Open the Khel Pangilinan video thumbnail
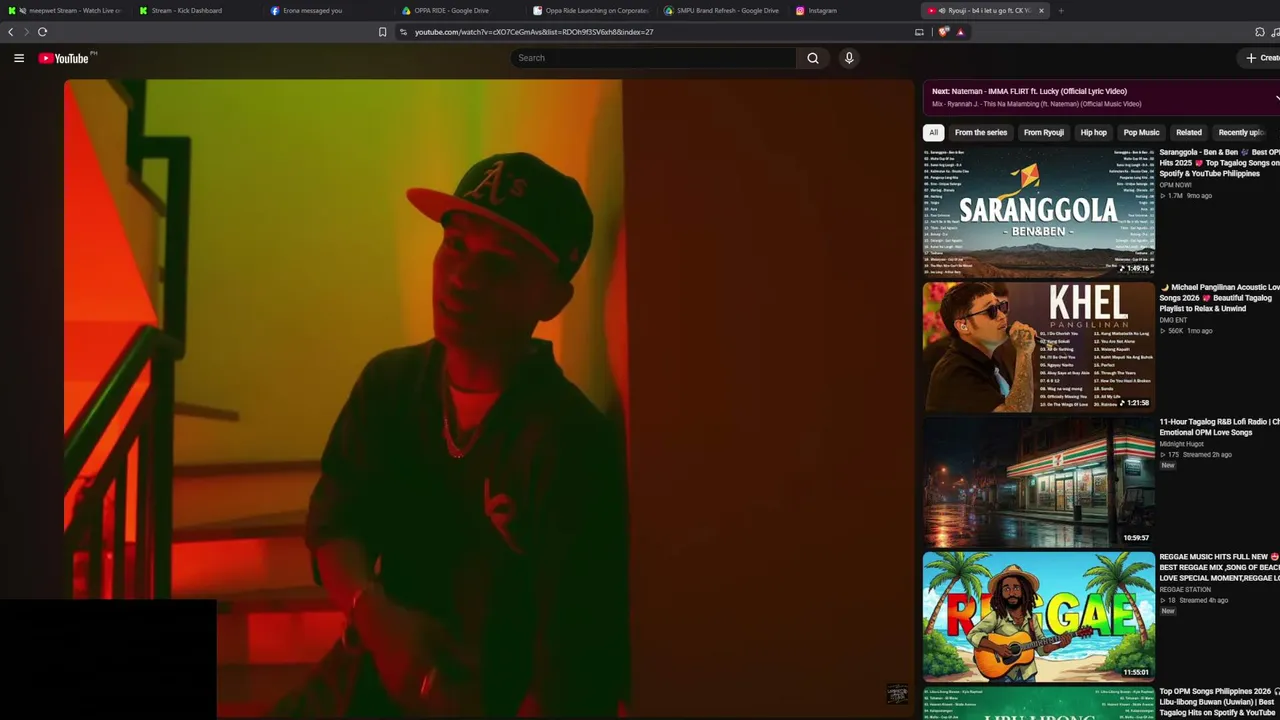1280x720 pixels. pyautogui.click(x=1039, y=347)
